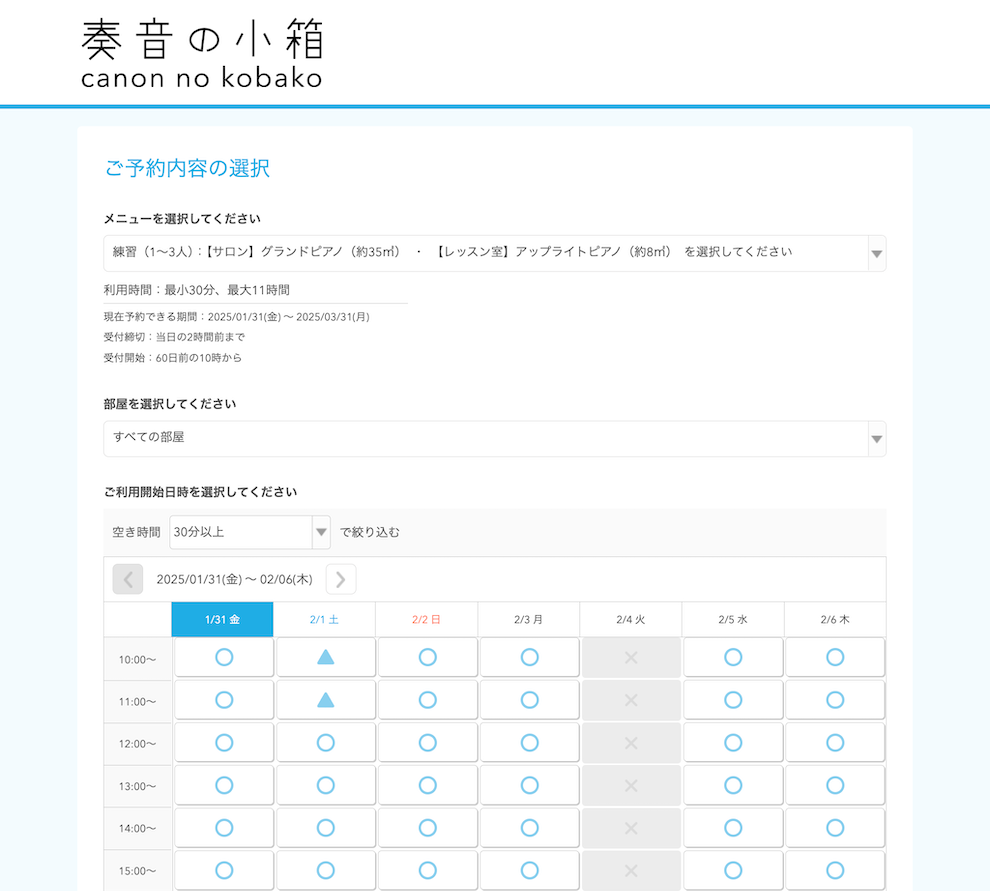
Task: Click the triangle slot at 11:00 on 2/1
Action: (326, 700)
